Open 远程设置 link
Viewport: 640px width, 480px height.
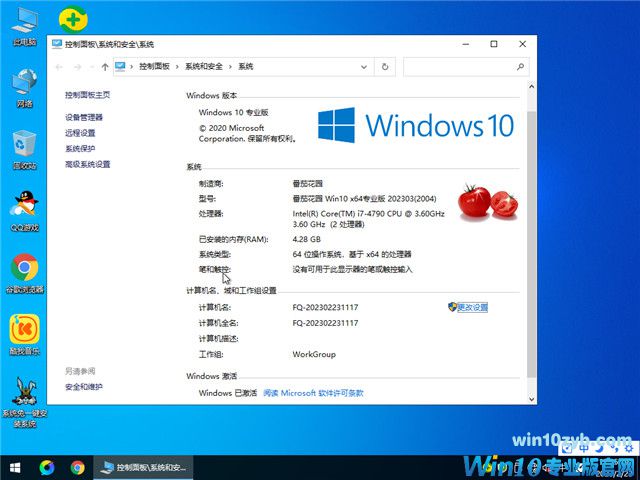[80, 133]
